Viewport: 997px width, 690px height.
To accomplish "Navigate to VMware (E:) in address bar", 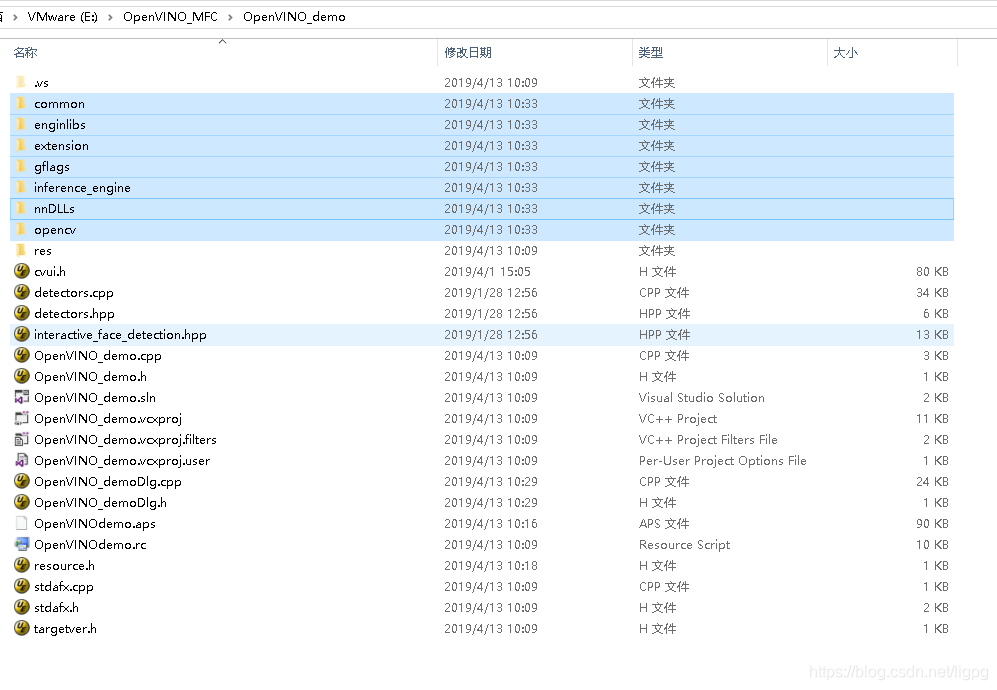I will click(x=62, y=17).
